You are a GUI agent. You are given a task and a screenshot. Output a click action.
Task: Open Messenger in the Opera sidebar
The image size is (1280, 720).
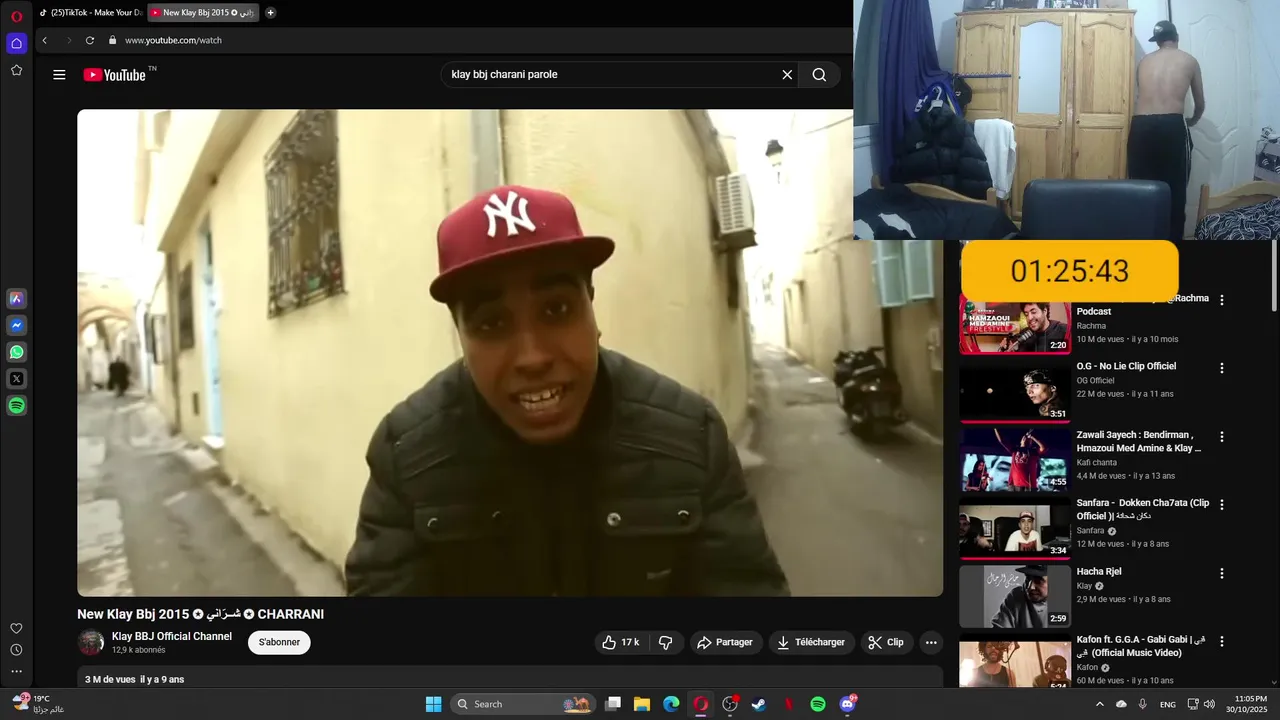16,325
